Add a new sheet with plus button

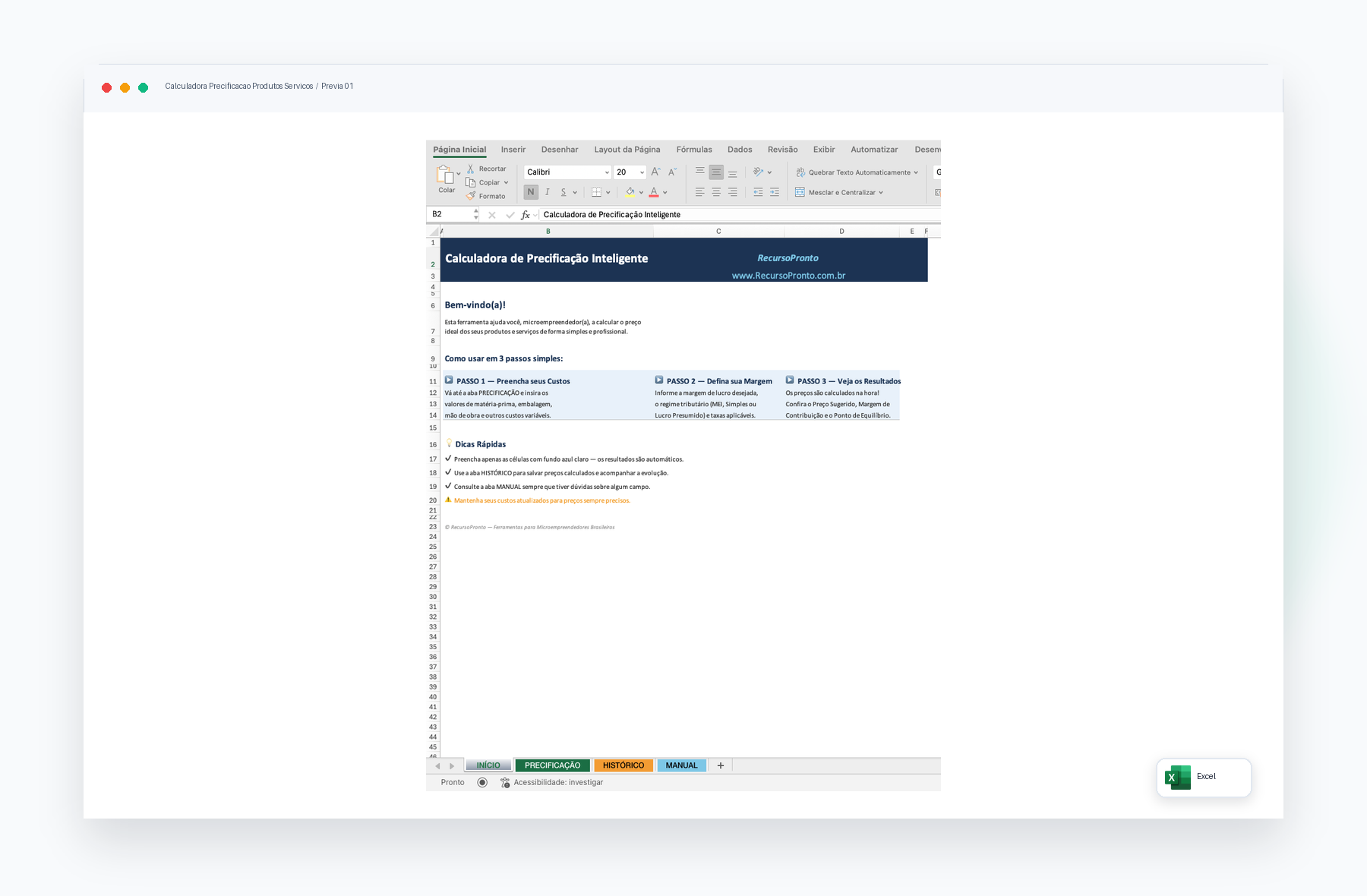coord(721,765)
